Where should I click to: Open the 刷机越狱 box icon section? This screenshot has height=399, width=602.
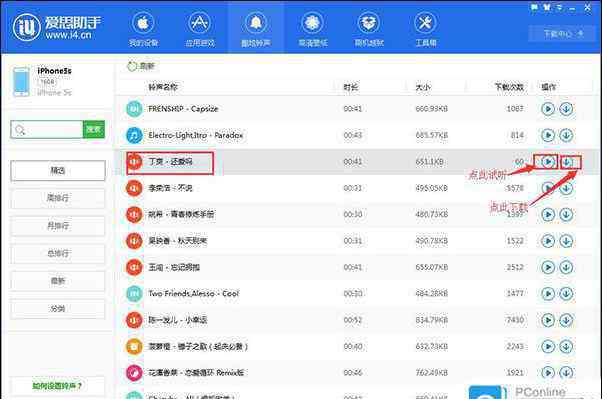369,29
